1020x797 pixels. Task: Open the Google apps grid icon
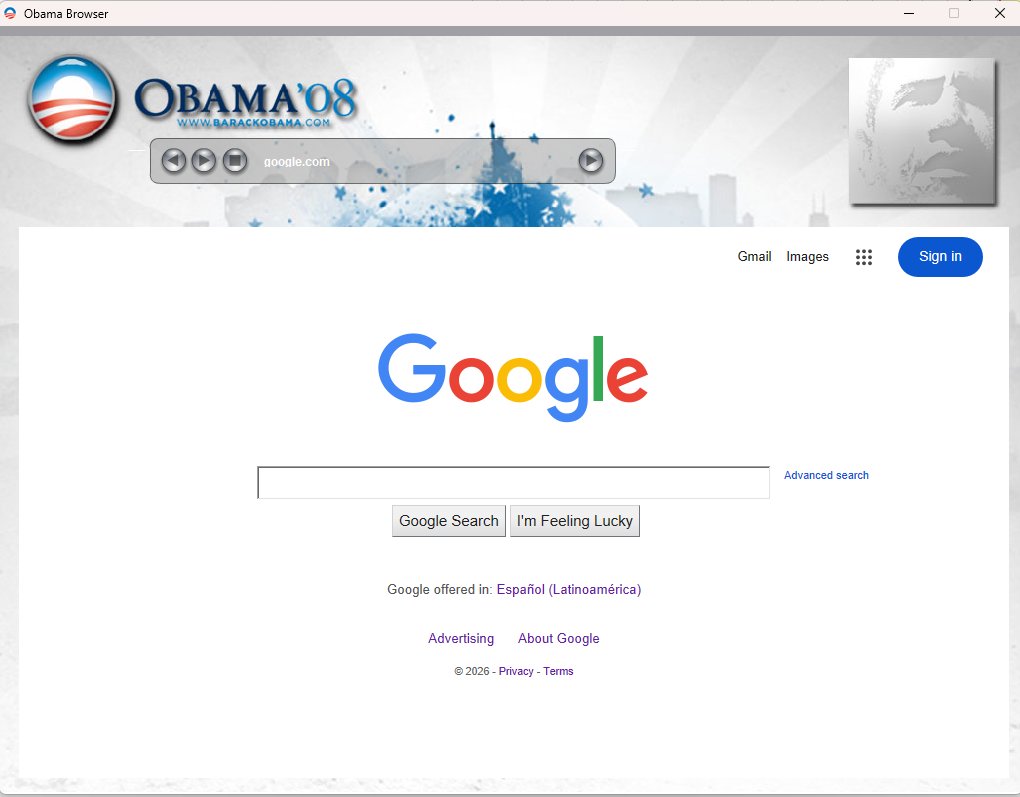click(863, 257)
